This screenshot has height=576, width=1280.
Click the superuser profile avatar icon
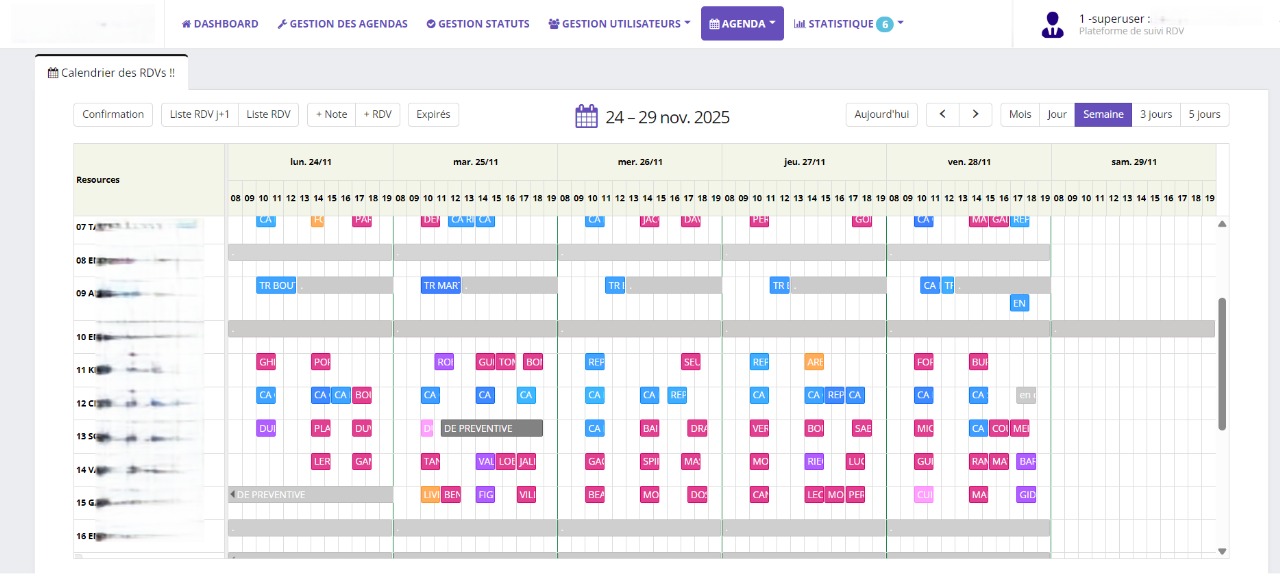[x=1052, y=25]
